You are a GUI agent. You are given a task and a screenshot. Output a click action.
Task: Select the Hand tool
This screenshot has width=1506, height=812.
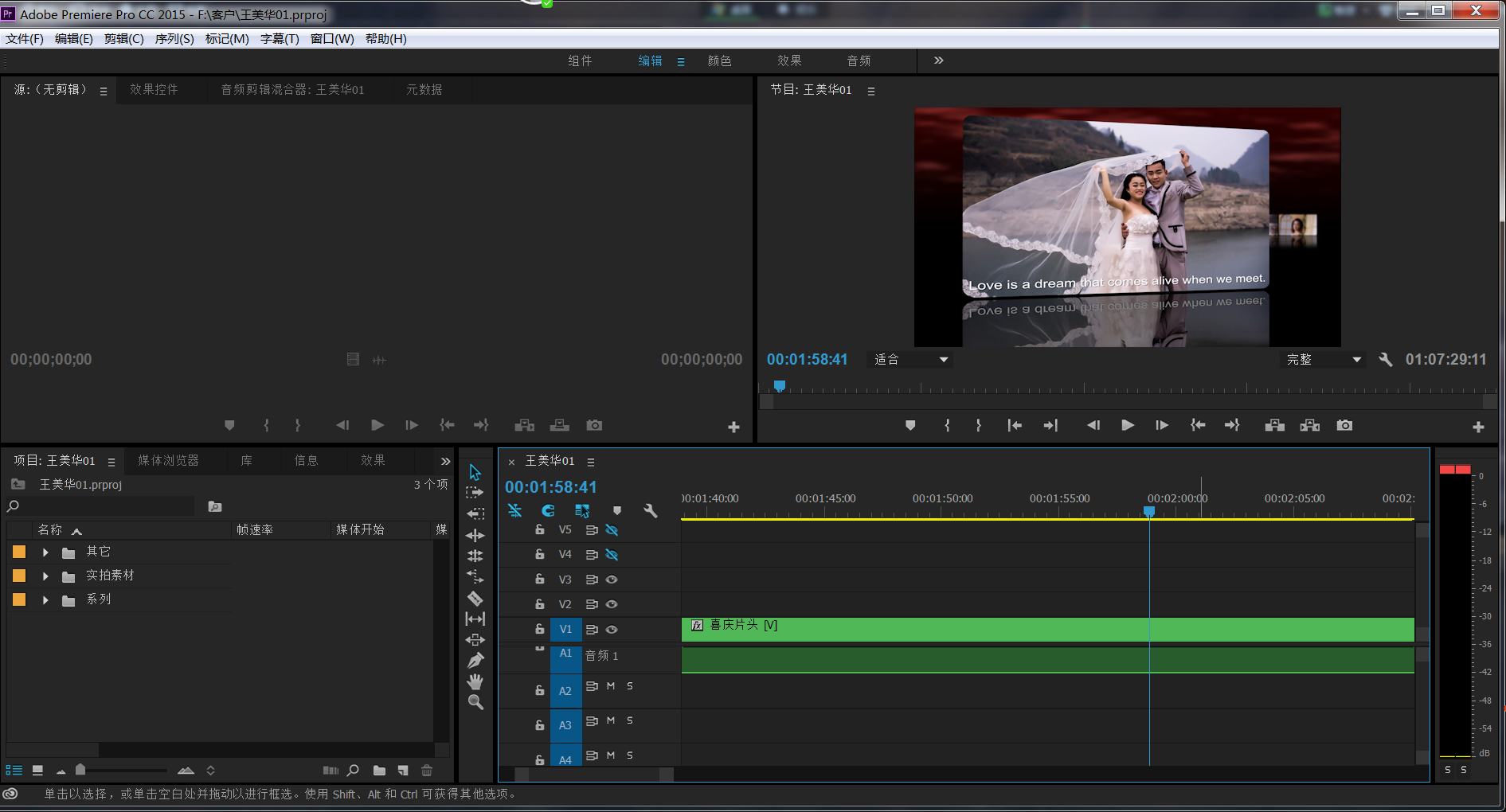(475, 681)
